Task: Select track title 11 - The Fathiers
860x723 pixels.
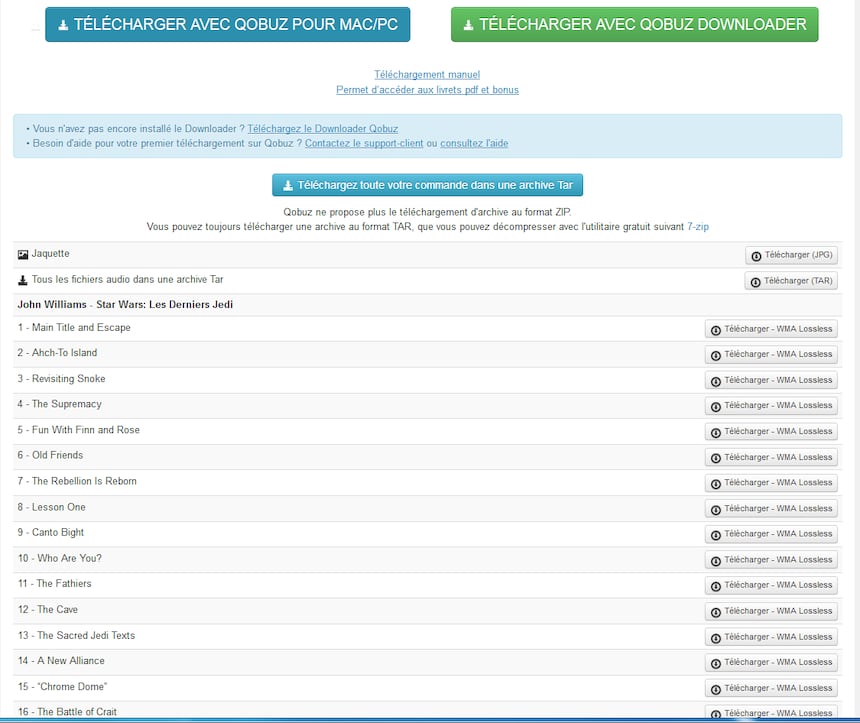Action: [55, 583]
